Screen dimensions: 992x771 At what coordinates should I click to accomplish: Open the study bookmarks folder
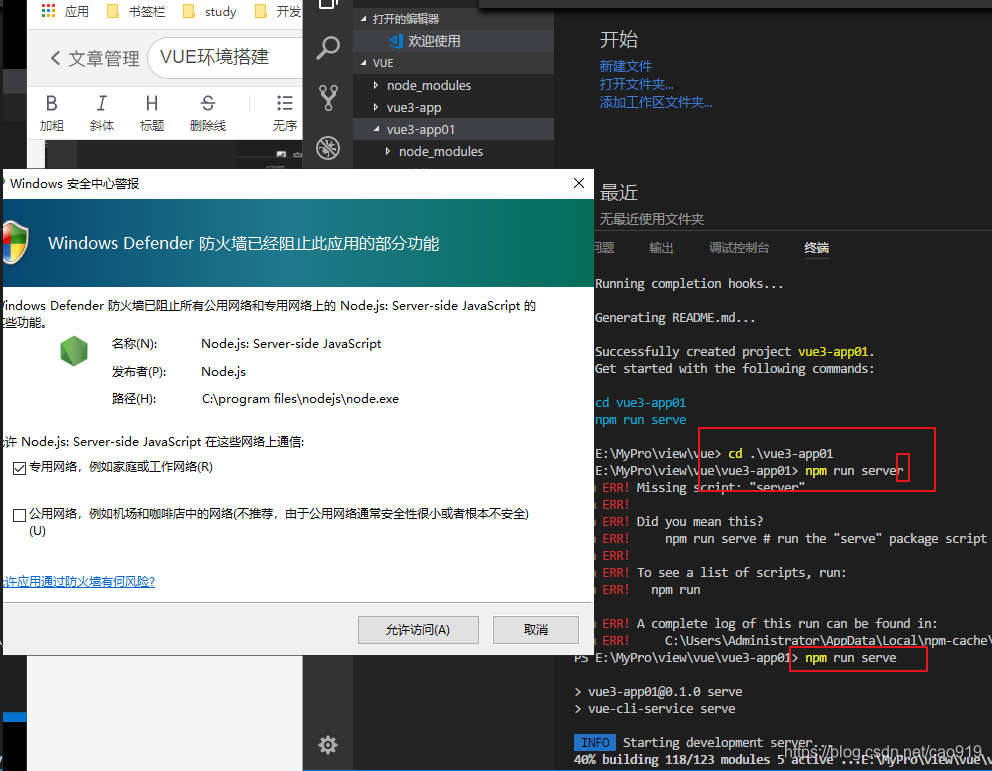(x=209, y=11)
